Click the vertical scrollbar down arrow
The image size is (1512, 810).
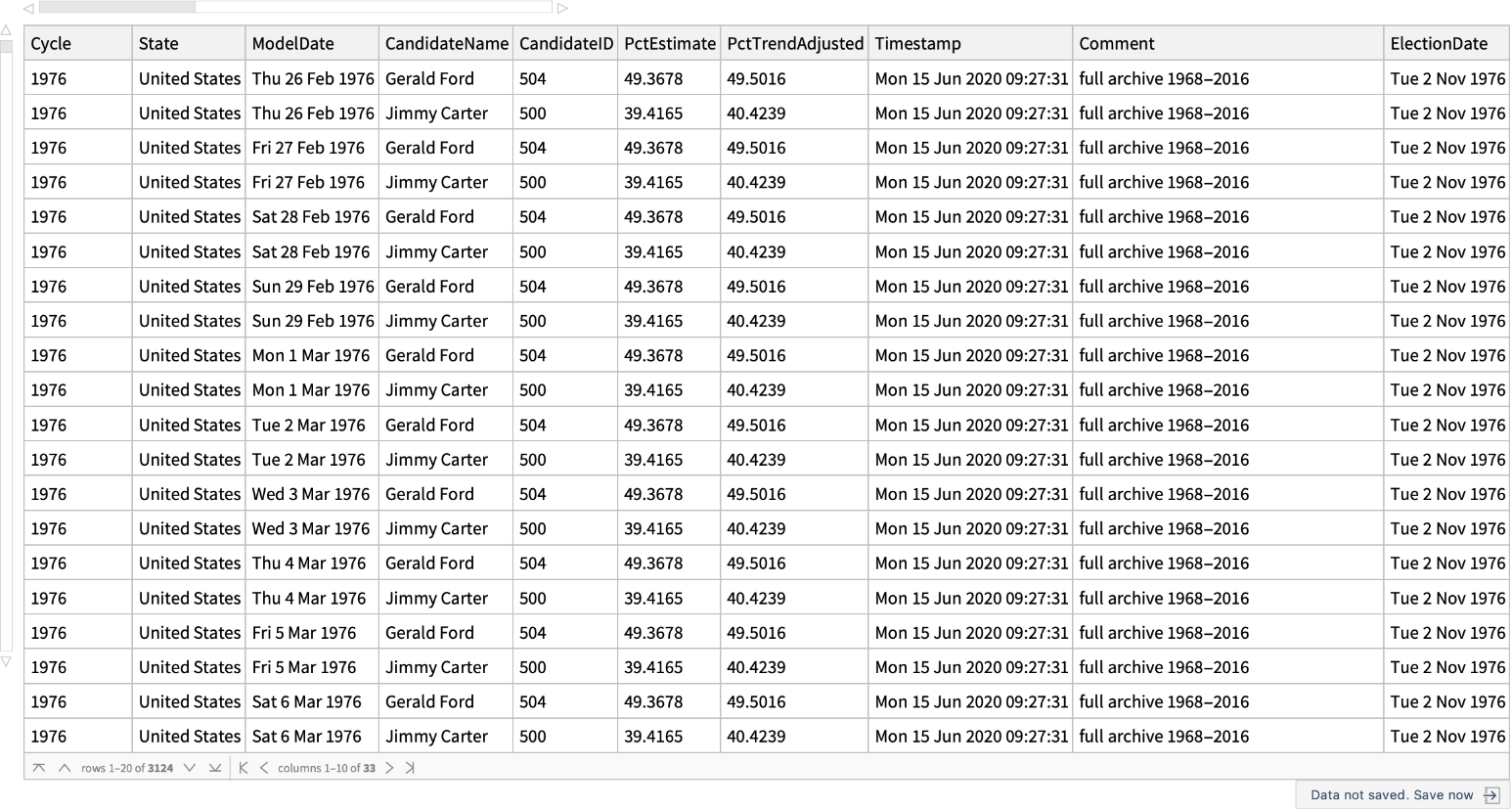[x=6, y=662]
